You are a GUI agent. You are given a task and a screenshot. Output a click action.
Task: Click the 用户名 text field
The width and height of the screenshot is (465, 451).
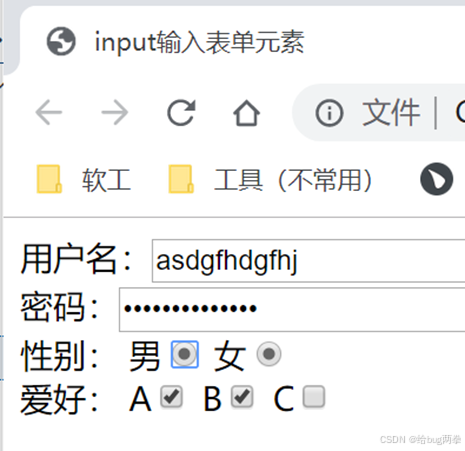[x=308, y=261]
